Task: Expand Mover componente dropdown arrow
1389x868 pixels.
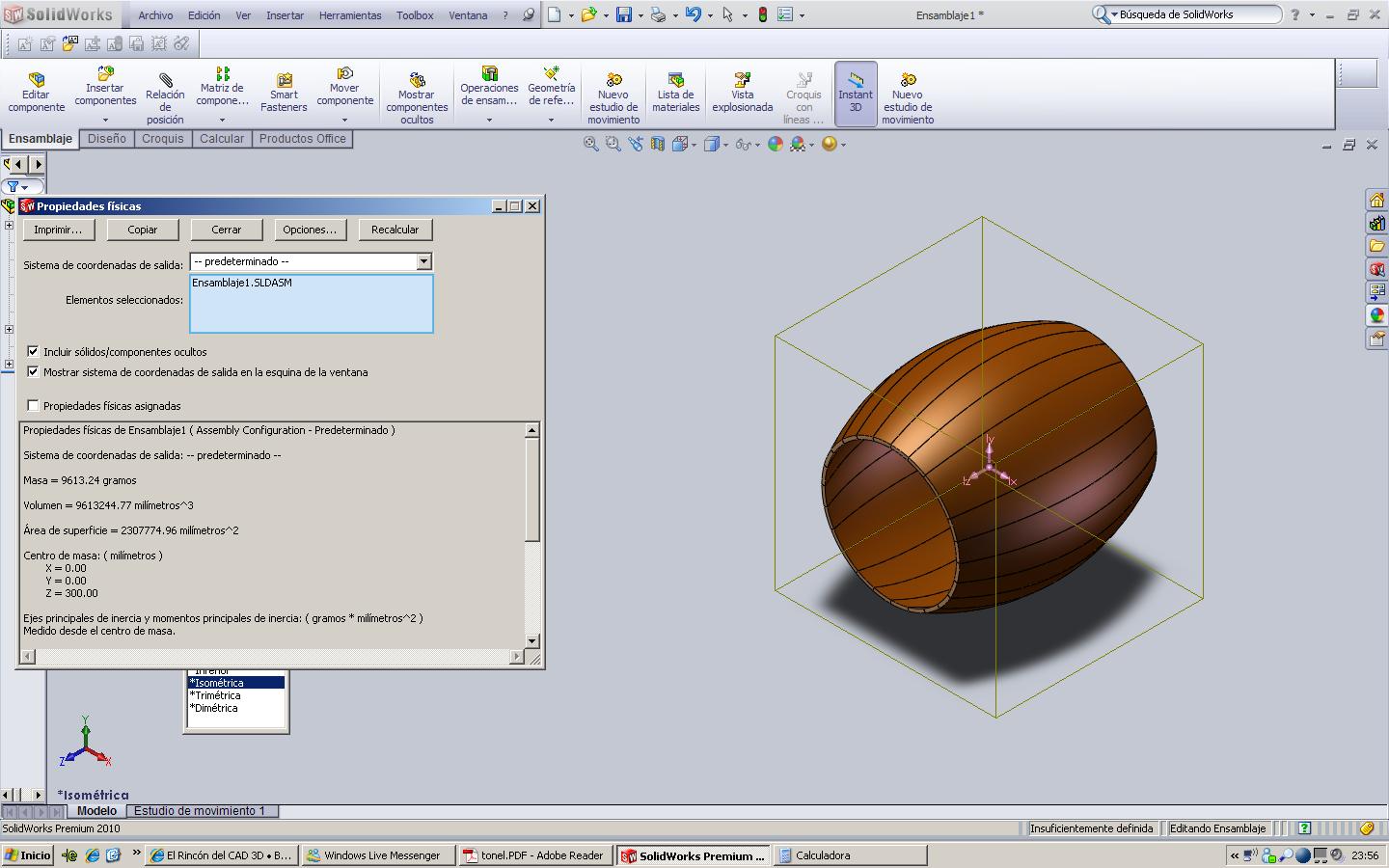Action: 344,121
